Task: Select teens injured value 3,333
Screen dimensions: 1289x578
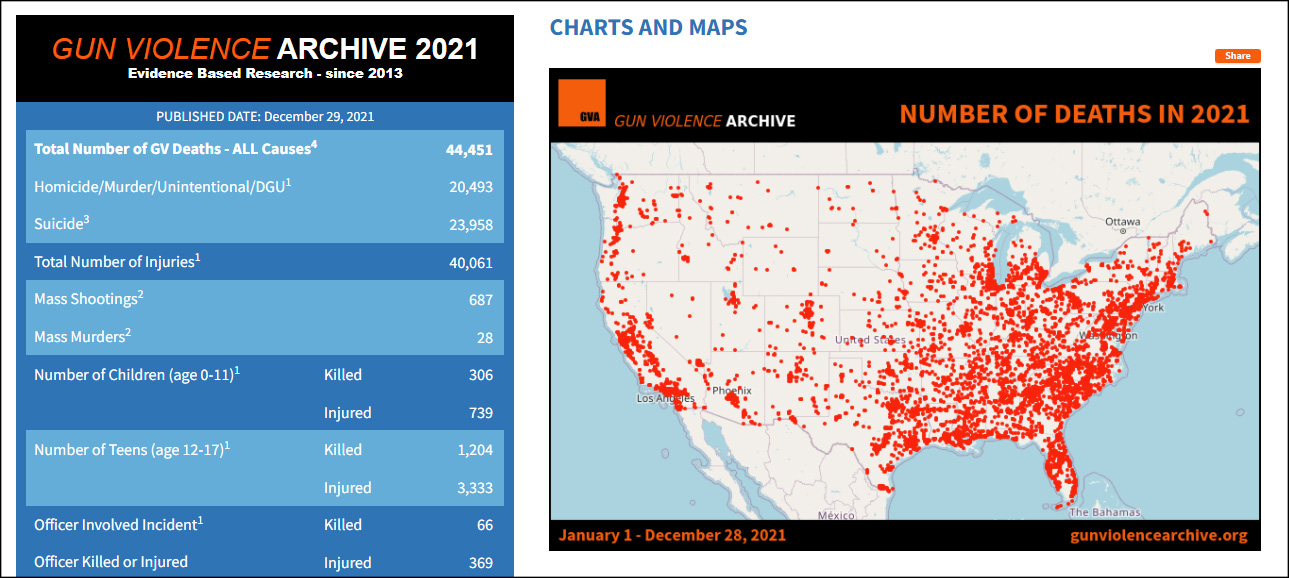Action: click(475, 488)
